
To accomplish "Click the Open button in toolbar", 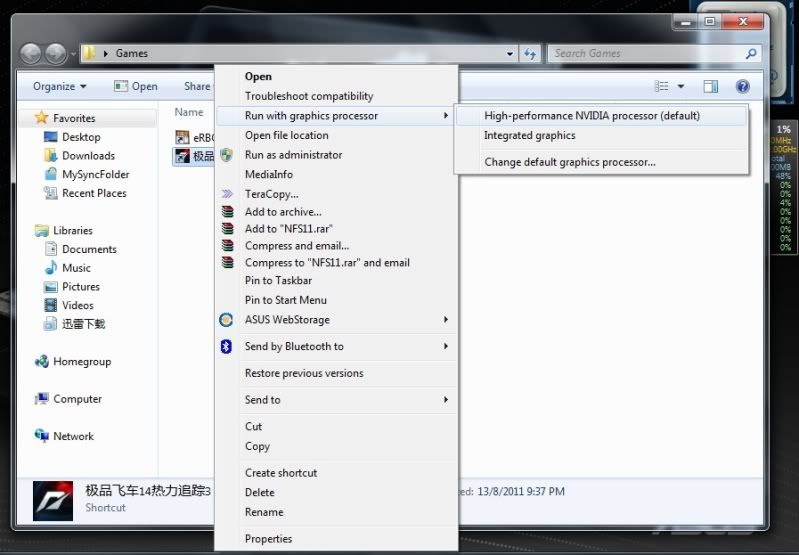I will [136, 87].
